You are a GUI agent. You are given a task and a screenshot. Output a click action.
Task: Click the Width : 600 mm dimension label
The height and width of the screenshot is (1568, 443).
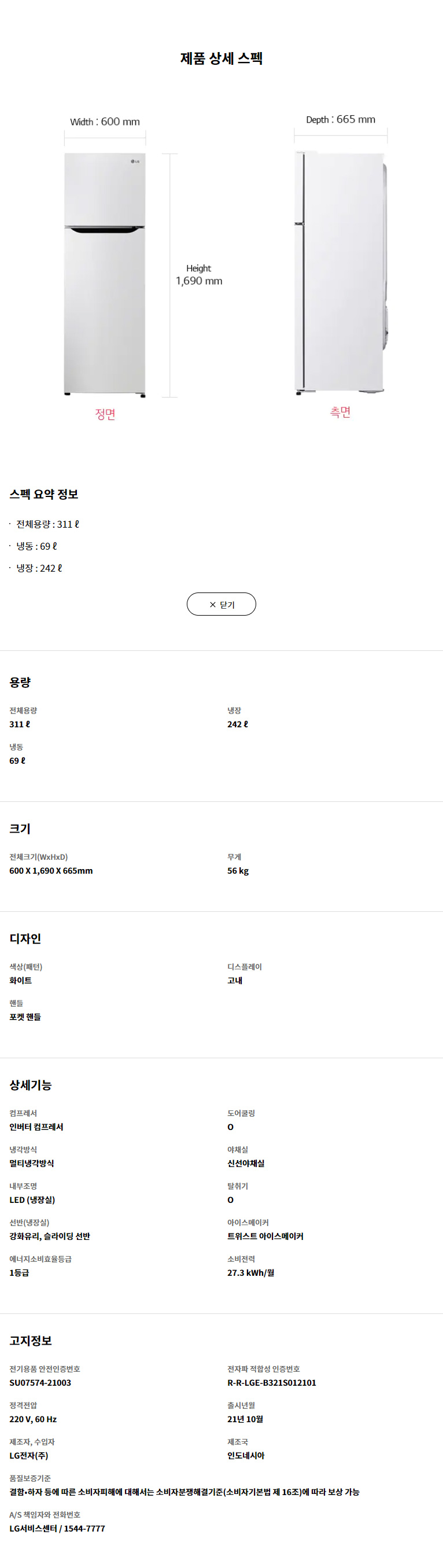tap(105, 122)
